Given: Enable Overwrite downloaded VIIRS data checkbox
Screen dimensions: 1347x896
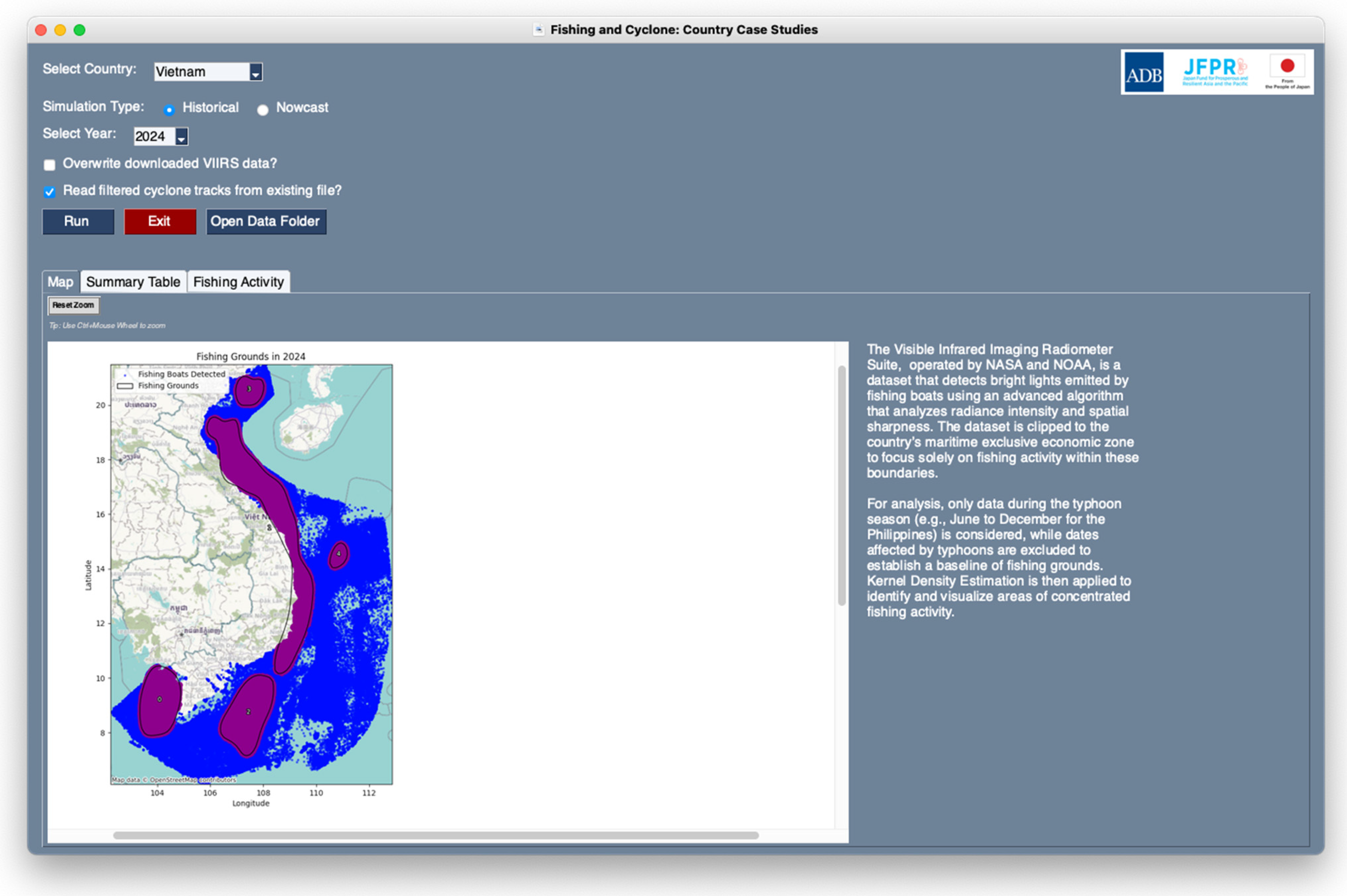Looking at the screenshot, I should [50, 165].
